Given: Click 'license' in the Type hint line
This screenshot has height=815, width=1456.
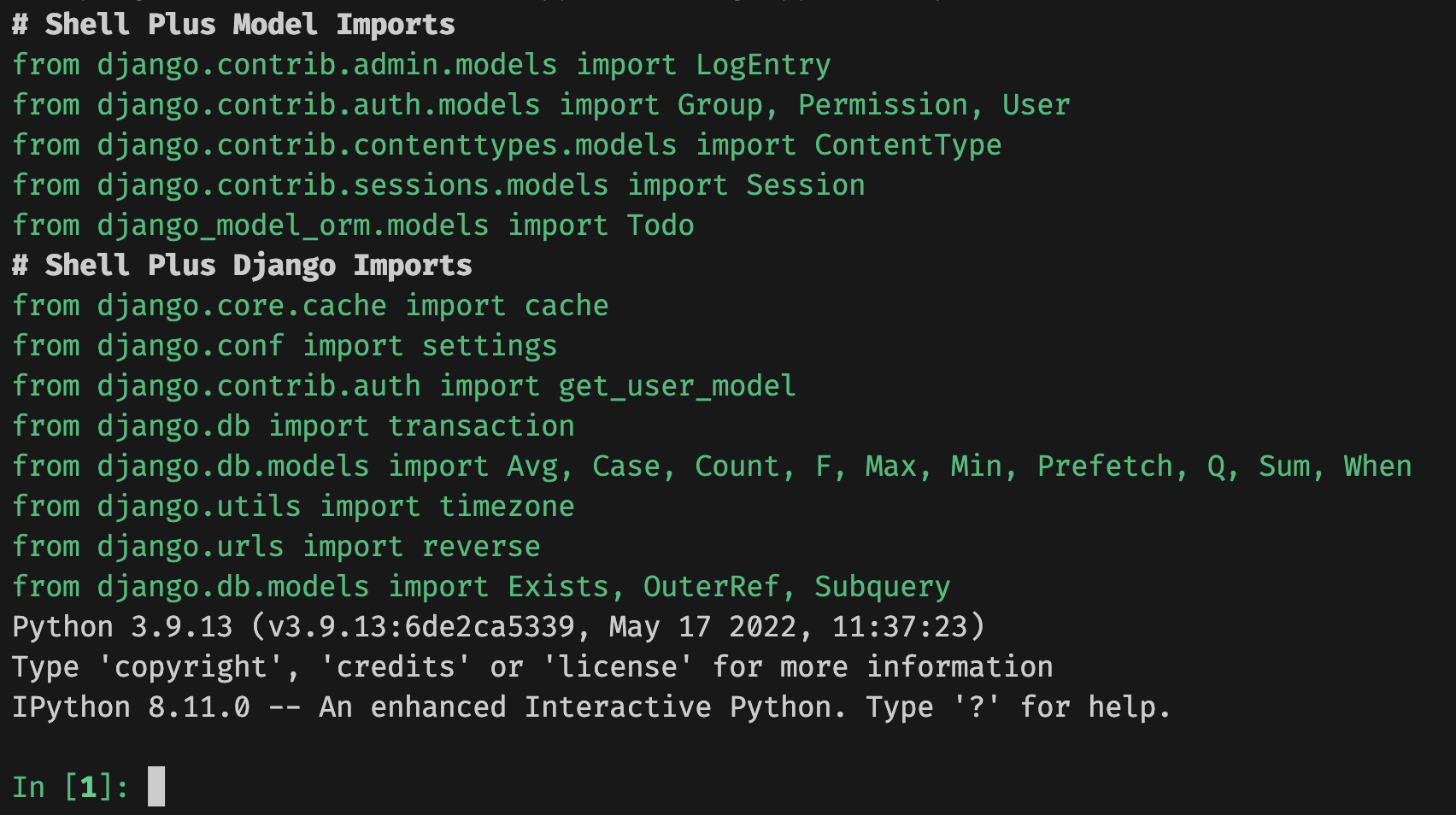Looking at the screenshot, I should pyautogui.click(x=618, y=667).
